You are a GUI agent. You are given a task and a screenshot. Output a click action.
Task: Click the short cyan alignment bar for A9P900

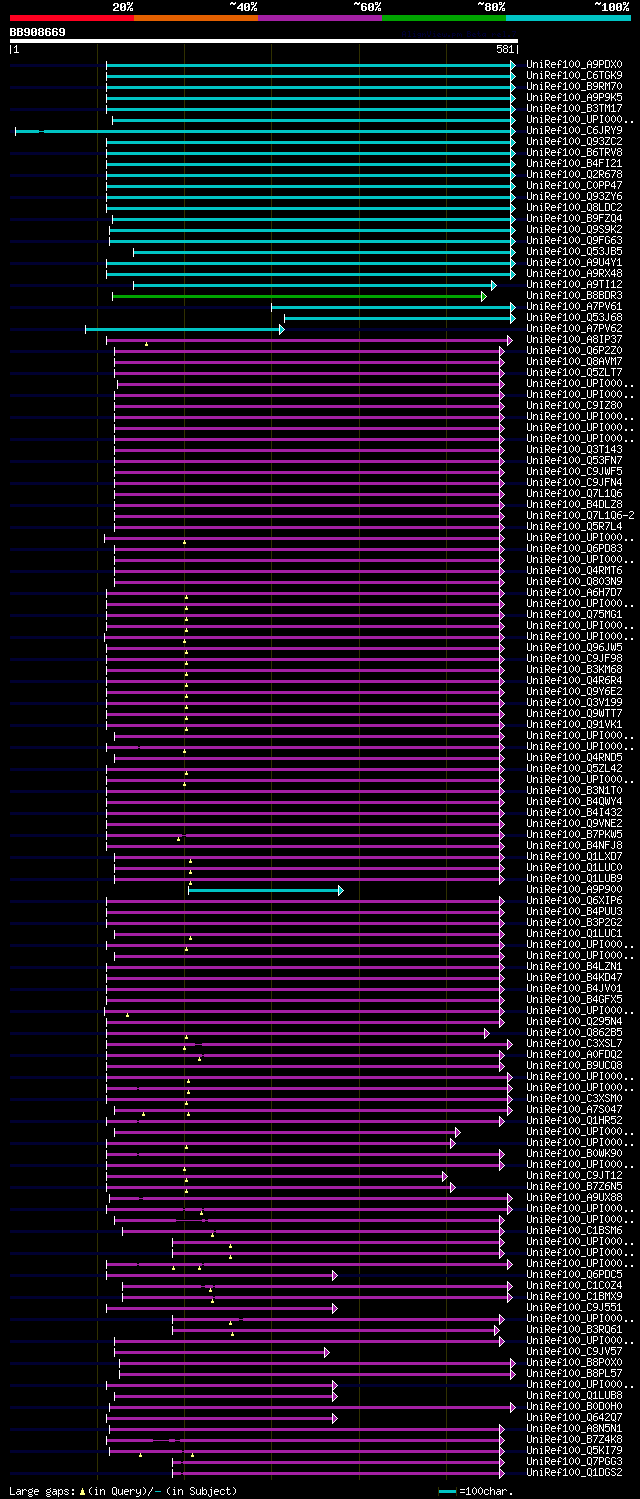pyautogui.click(x=265, y=890)
